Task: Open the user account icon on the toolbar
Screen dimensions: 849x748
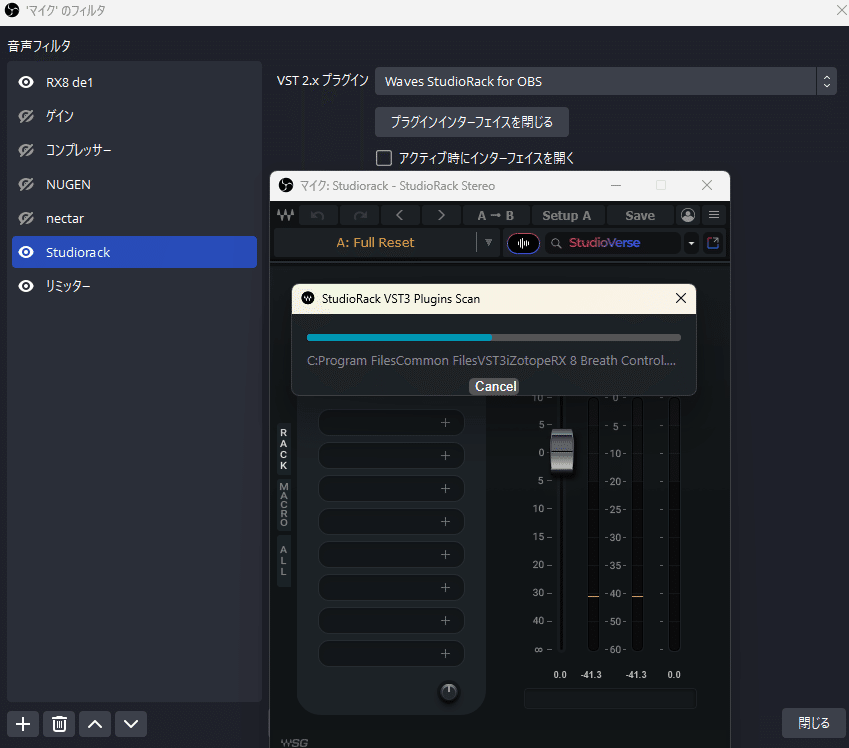Action: tap(687, 214)
